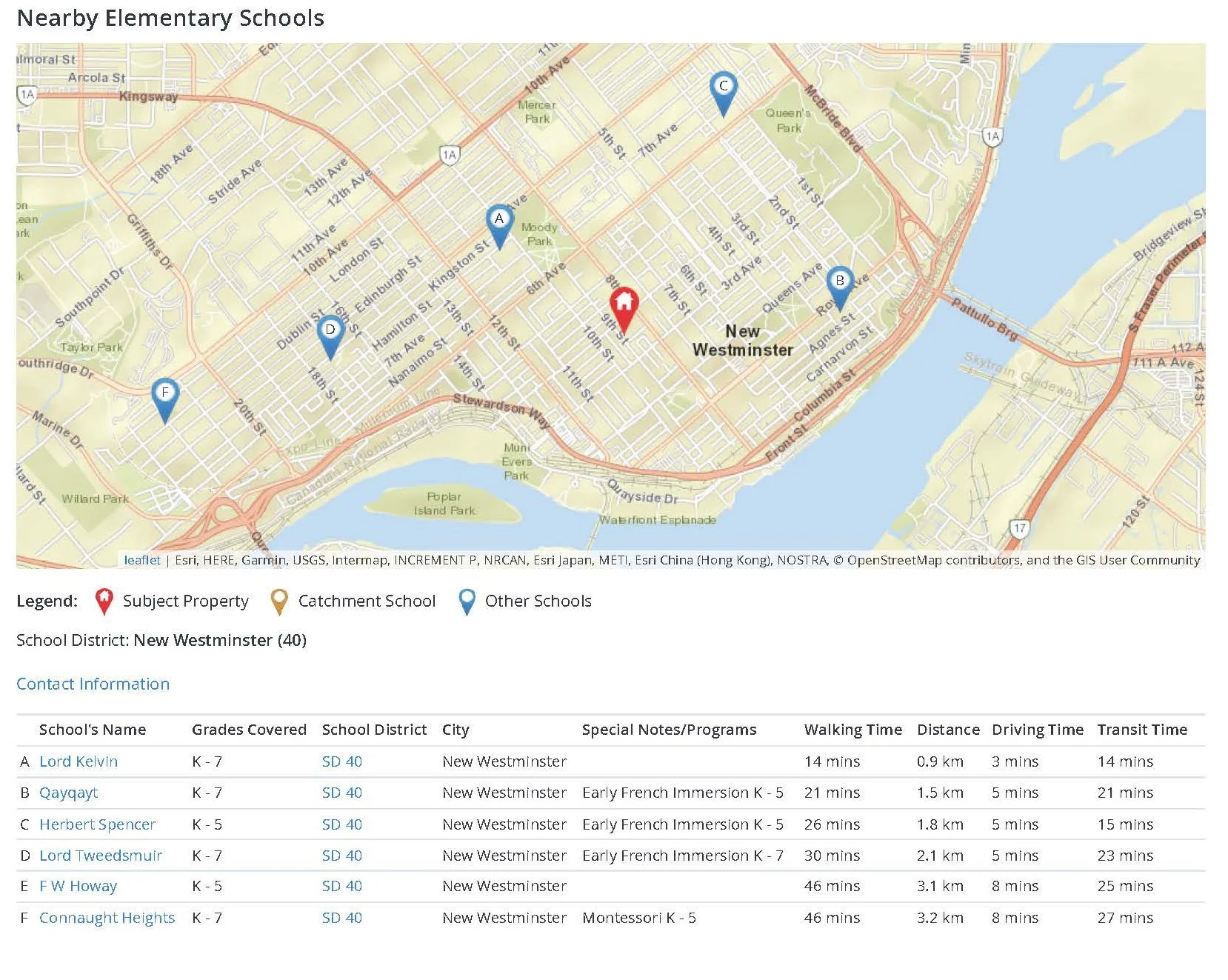Open the Connaught Heights school link

[107, 918]
